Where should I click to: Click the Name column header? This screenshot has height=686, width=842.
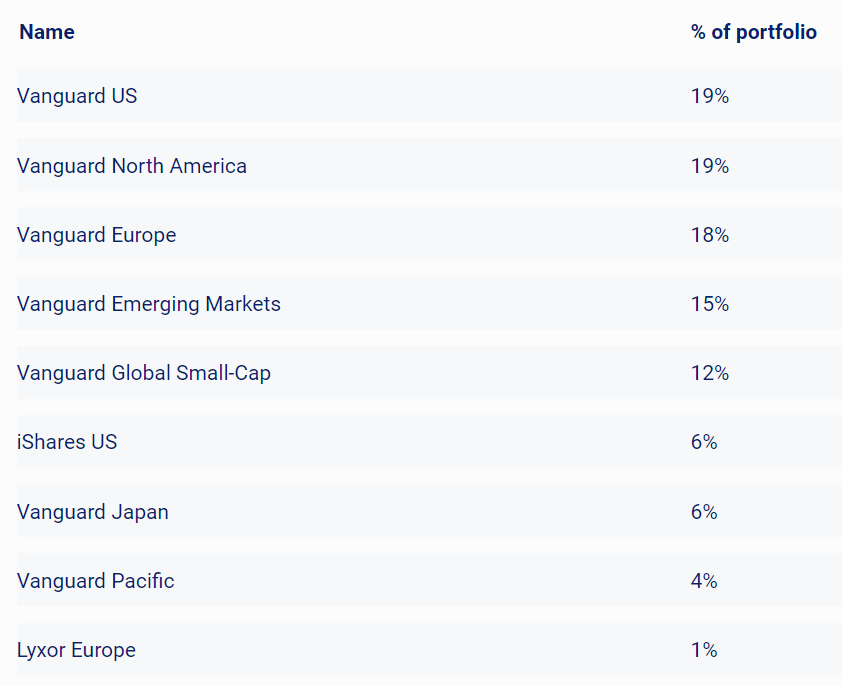pos(47,32)
